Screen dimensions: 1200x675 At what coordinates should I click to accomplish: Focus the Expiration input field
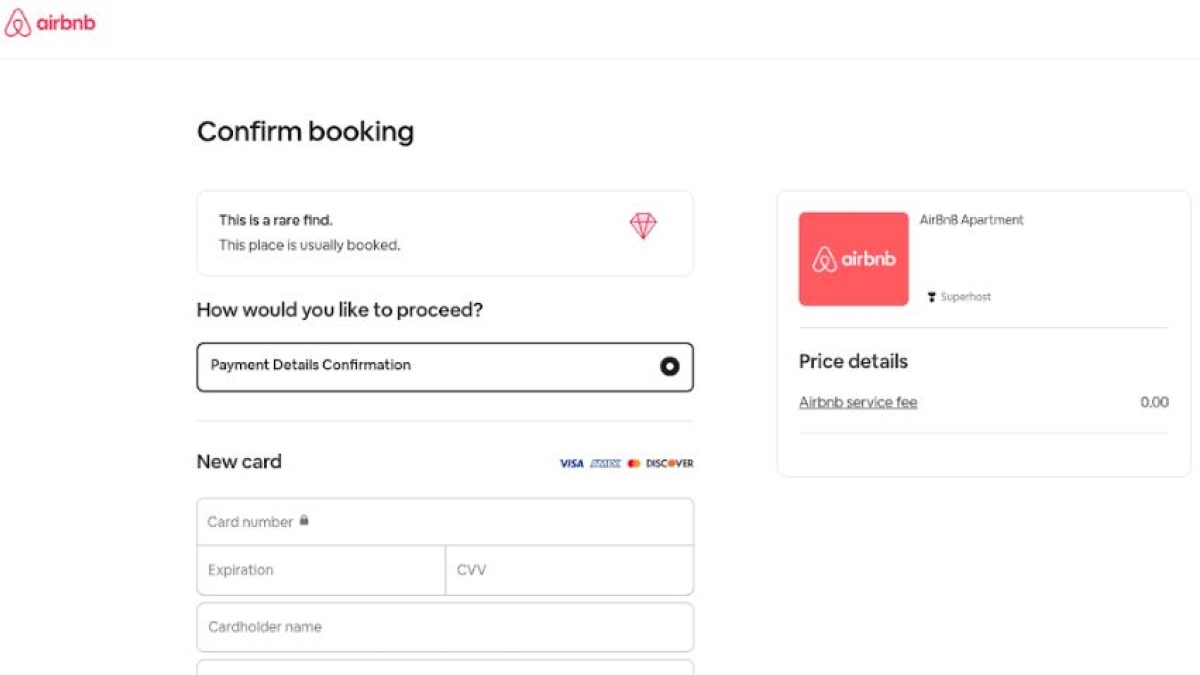pyautogui.click(x=321, y=570)
